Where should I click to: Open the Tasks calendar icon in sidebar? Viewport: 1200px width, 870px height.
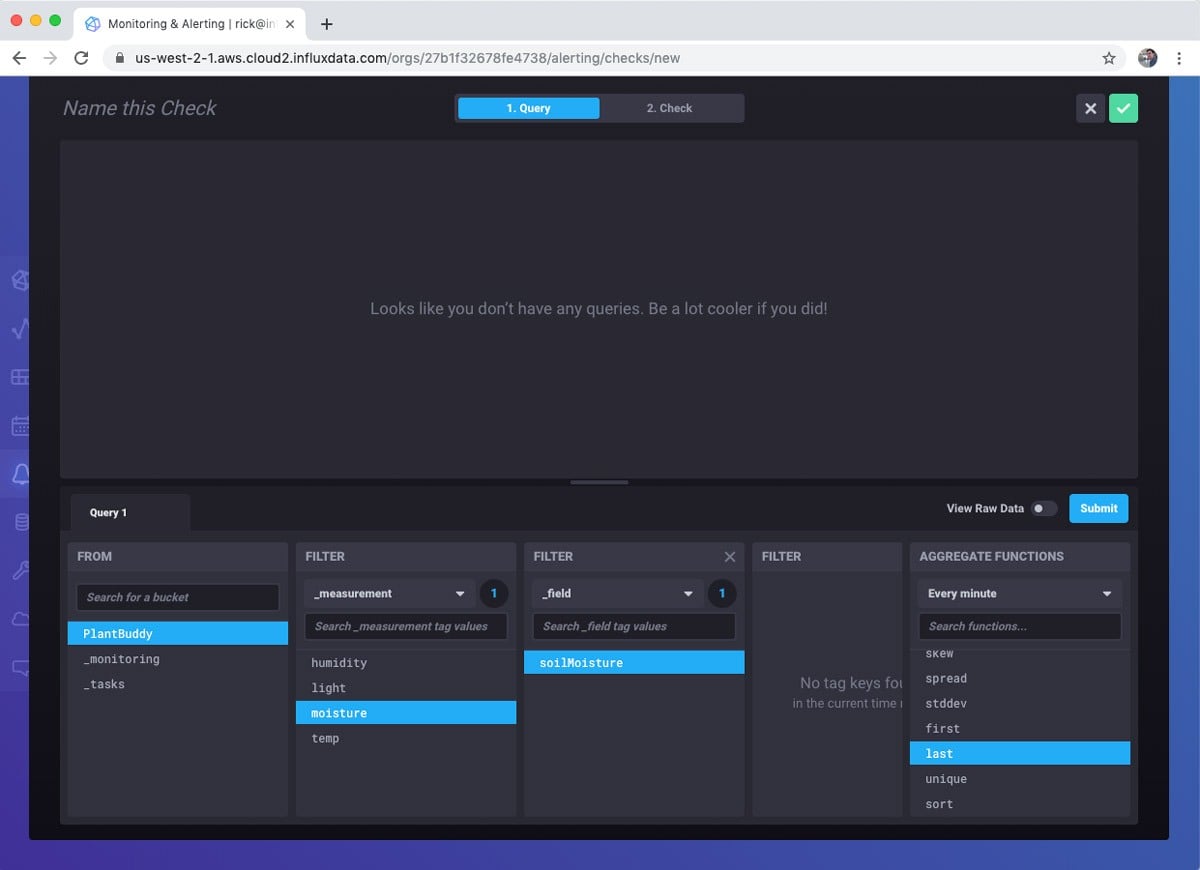tap(20, 425)
